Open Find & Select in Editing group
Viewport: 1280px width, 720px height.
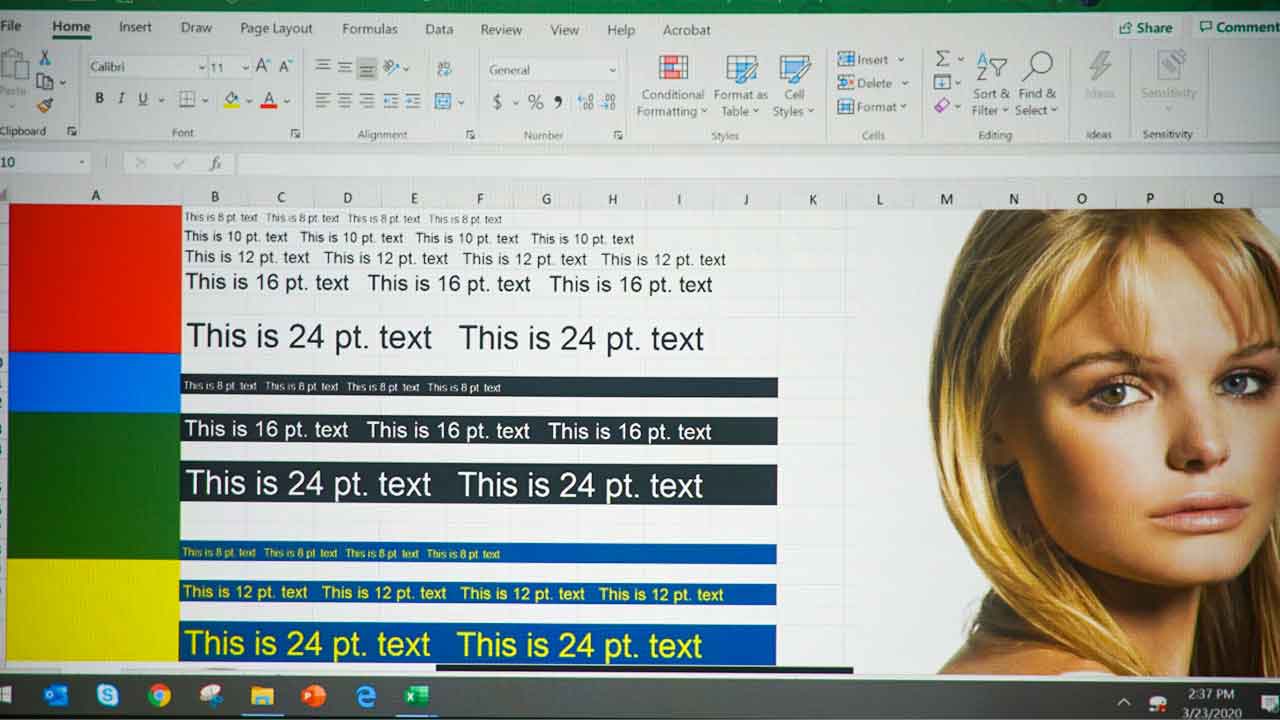pyautogui.click(x=1037, y=86)
